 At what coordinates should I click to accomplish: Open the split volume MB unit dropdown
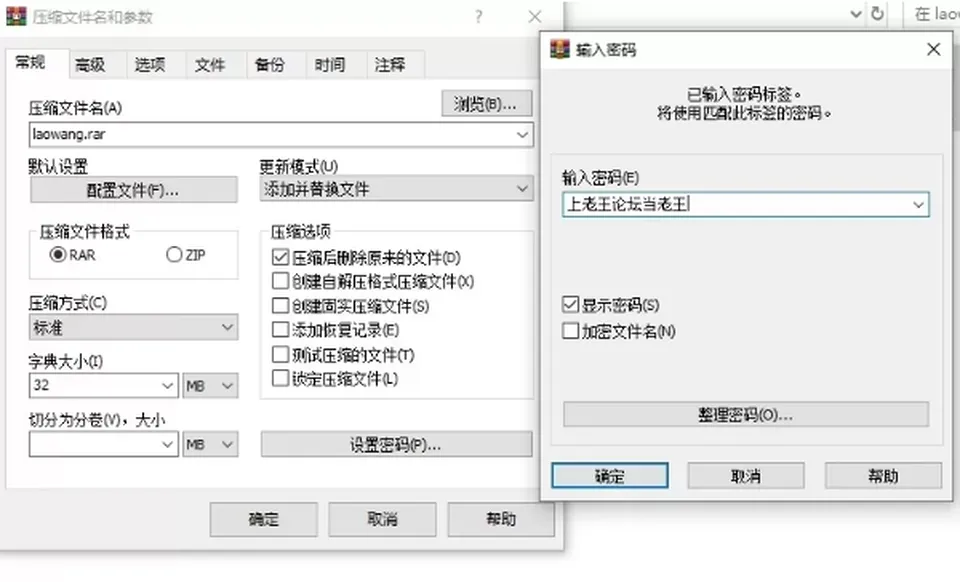pos(210,444)
